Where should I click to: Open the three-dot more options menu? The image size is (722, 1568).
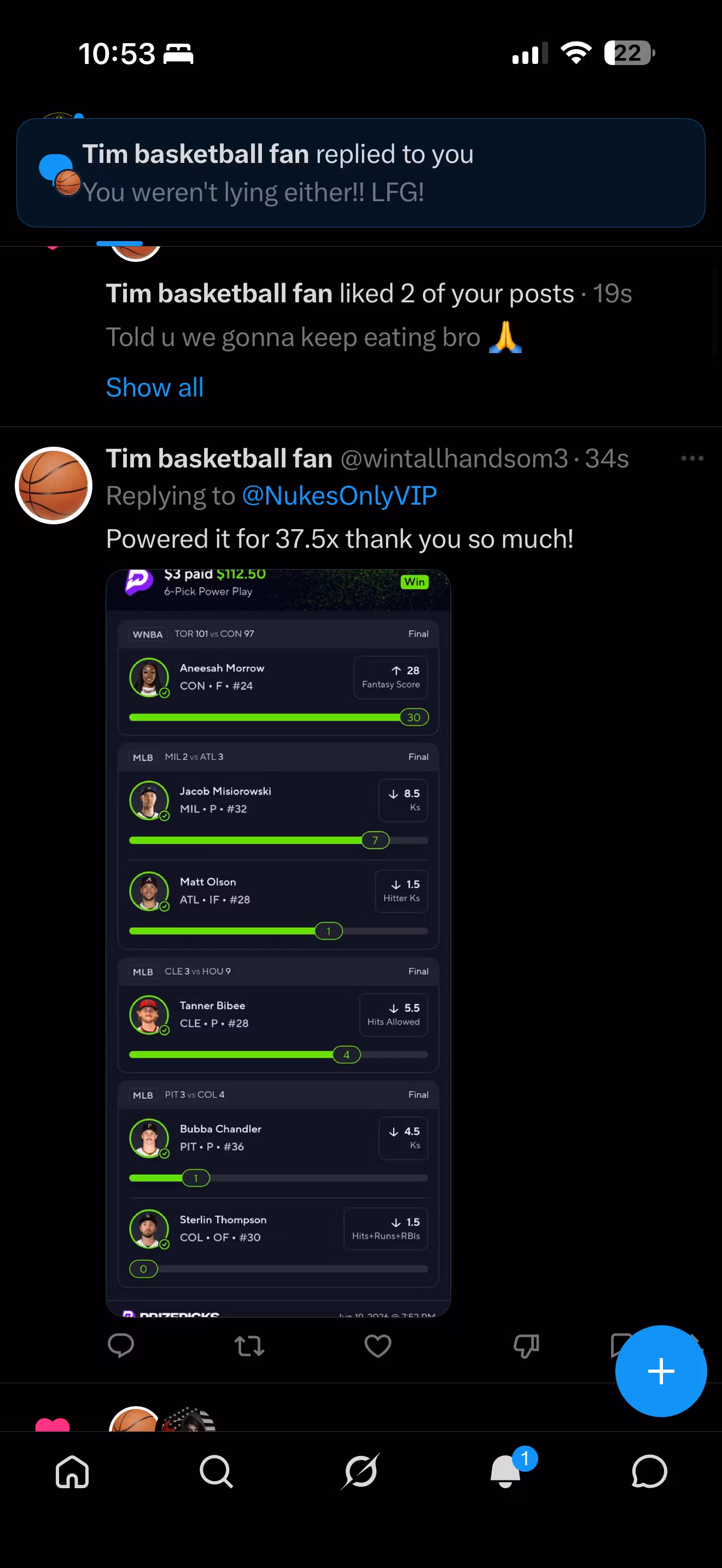click(692, 458)
